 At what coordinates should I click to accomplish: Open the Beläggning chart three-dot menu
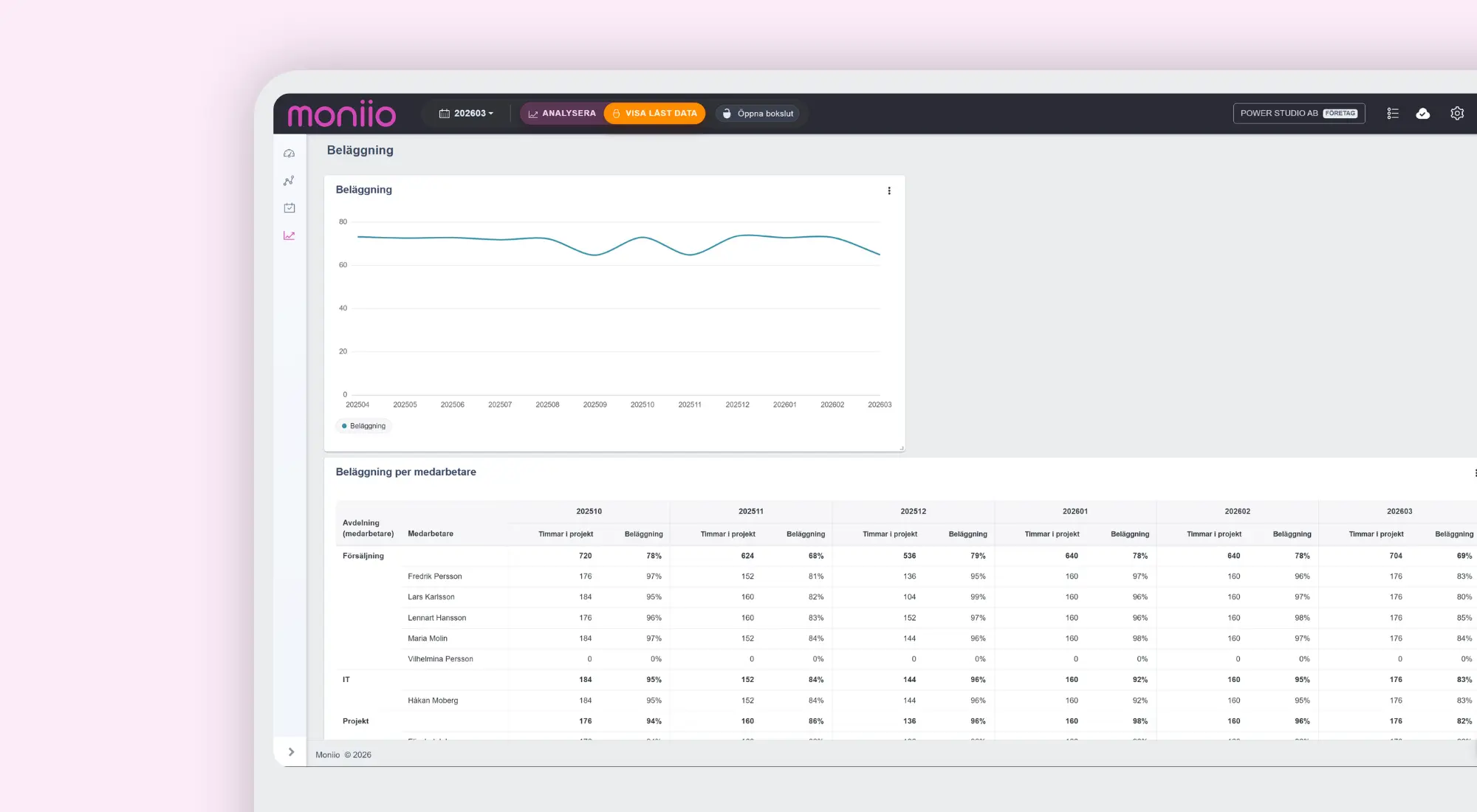click(889, 190)
